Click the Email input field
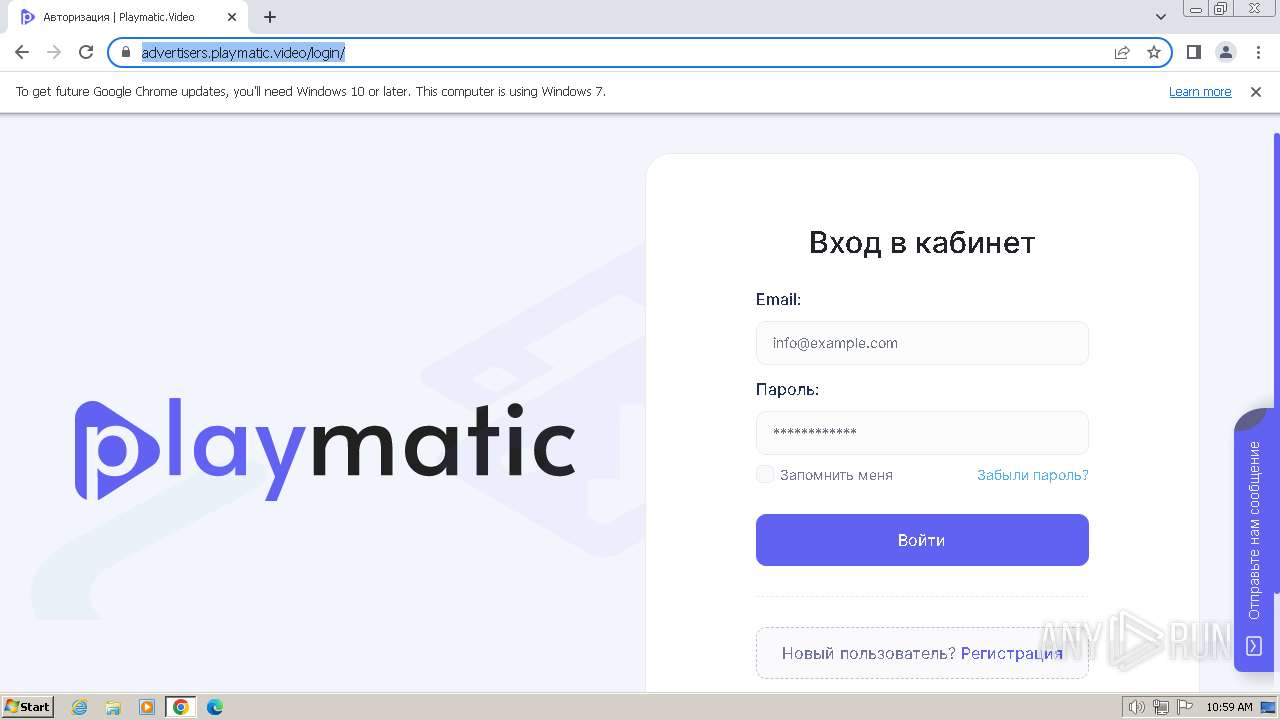This screenshot has height=720, width=1280. [x=922, y=343]
